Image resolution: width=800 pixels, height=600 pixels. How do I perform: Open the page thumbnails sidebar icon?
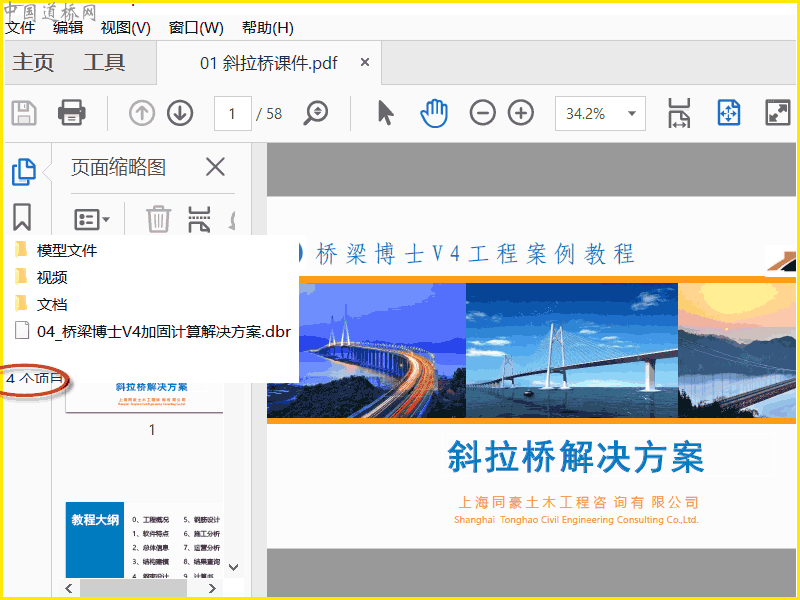click(23, 171)
